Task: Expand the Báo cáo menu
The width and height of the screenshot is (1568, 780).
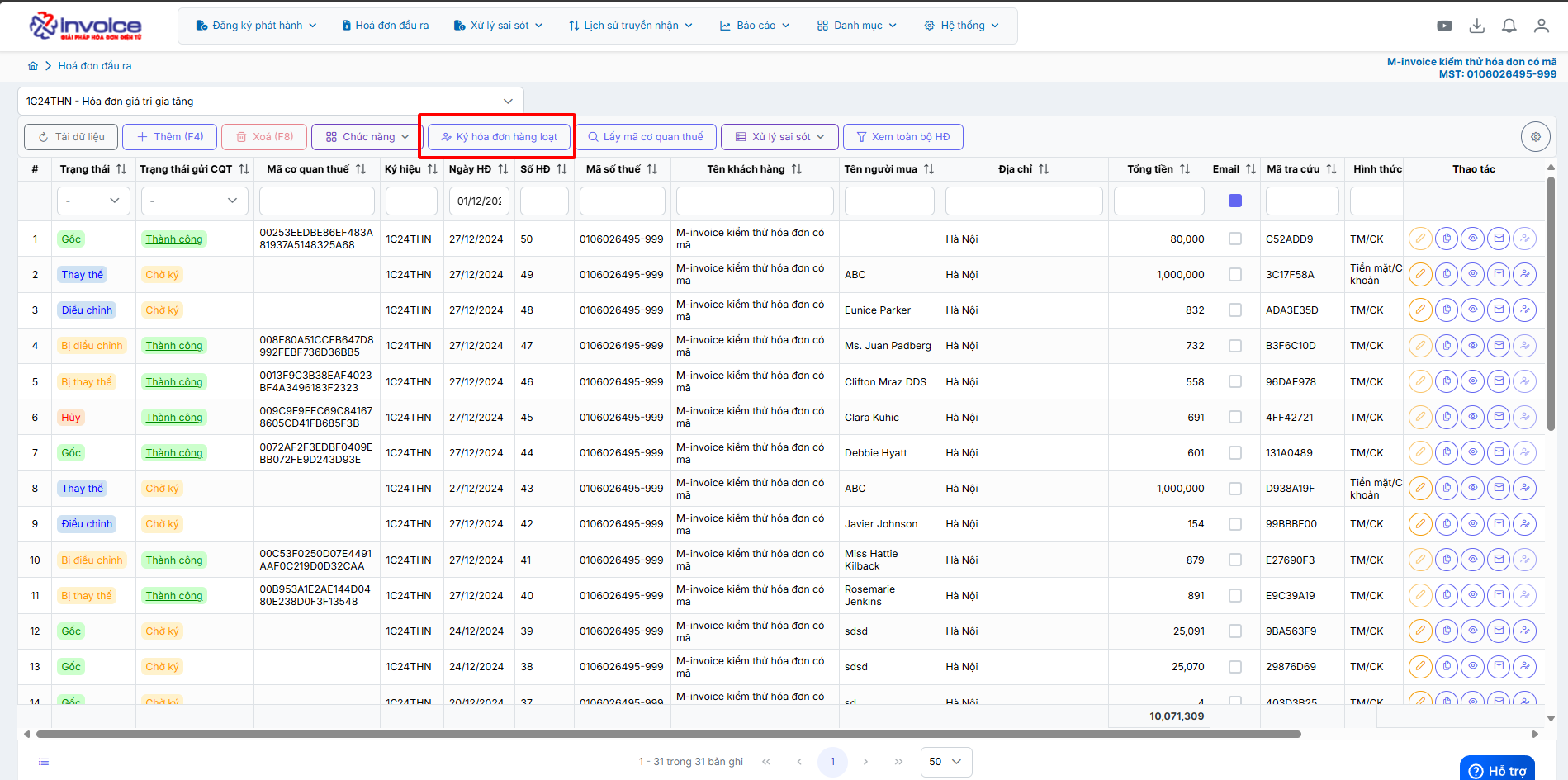Action: 755,26
